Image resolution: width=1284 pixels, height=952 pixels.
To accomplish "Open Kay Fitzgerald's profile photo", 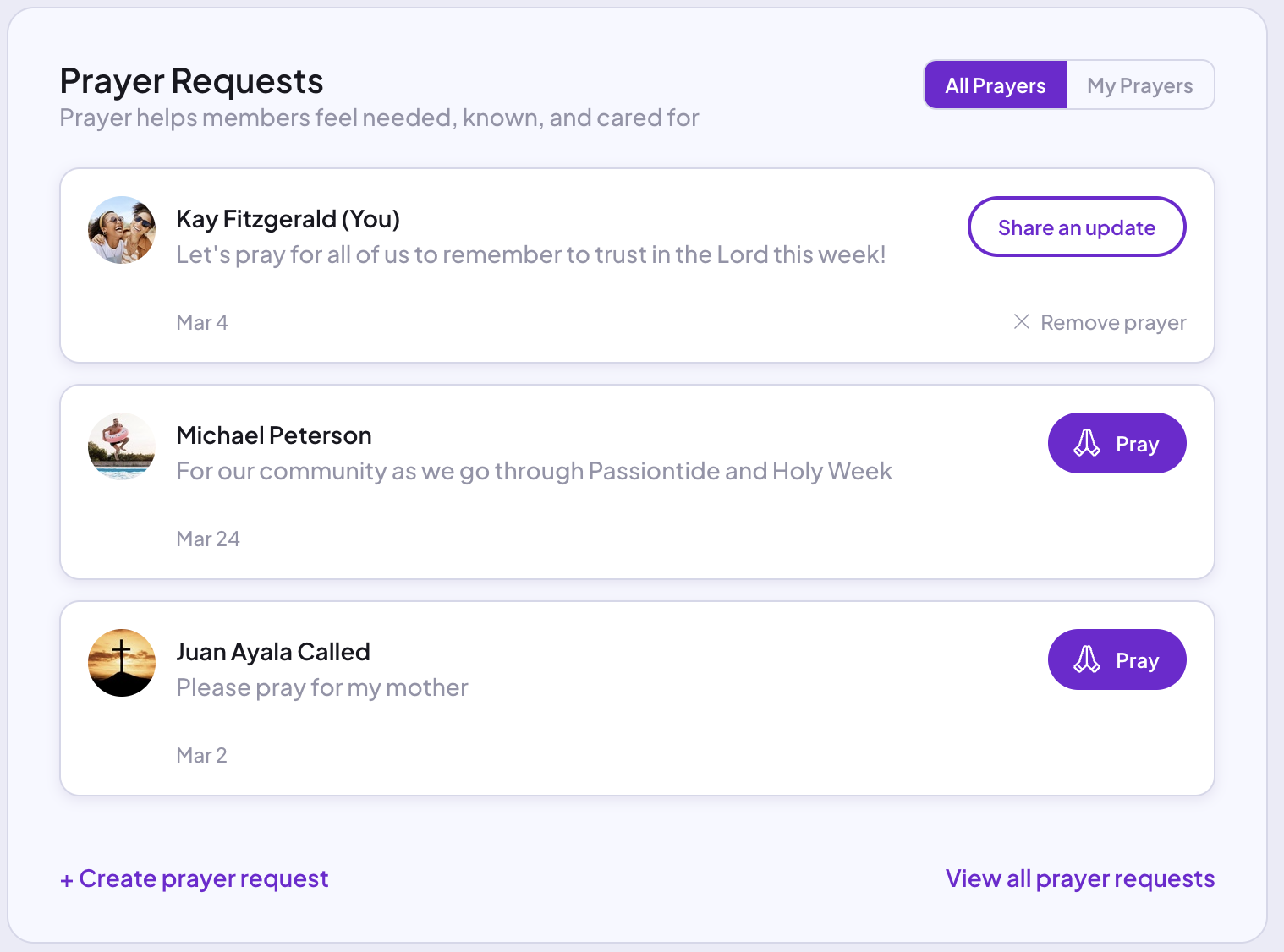I will point(122,230).
